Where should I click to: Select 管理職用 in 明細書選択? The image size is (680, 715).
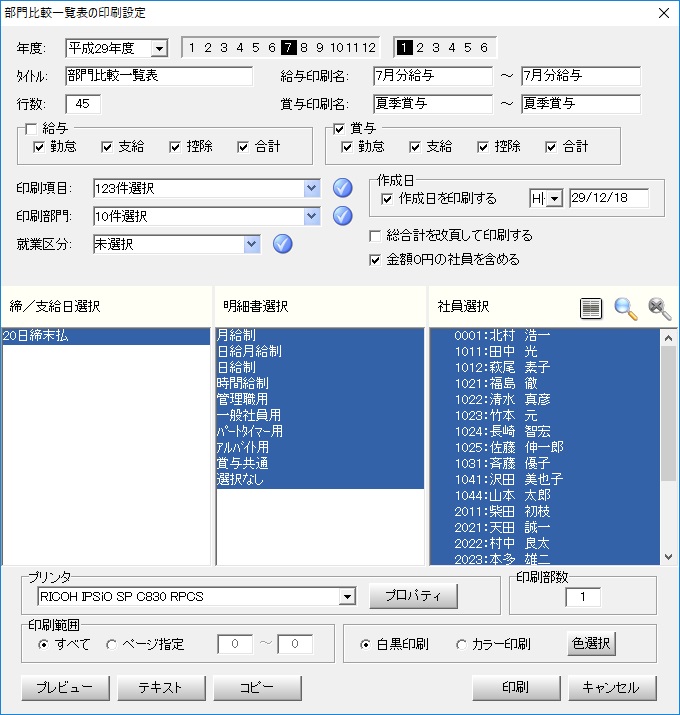click(320, 399)
